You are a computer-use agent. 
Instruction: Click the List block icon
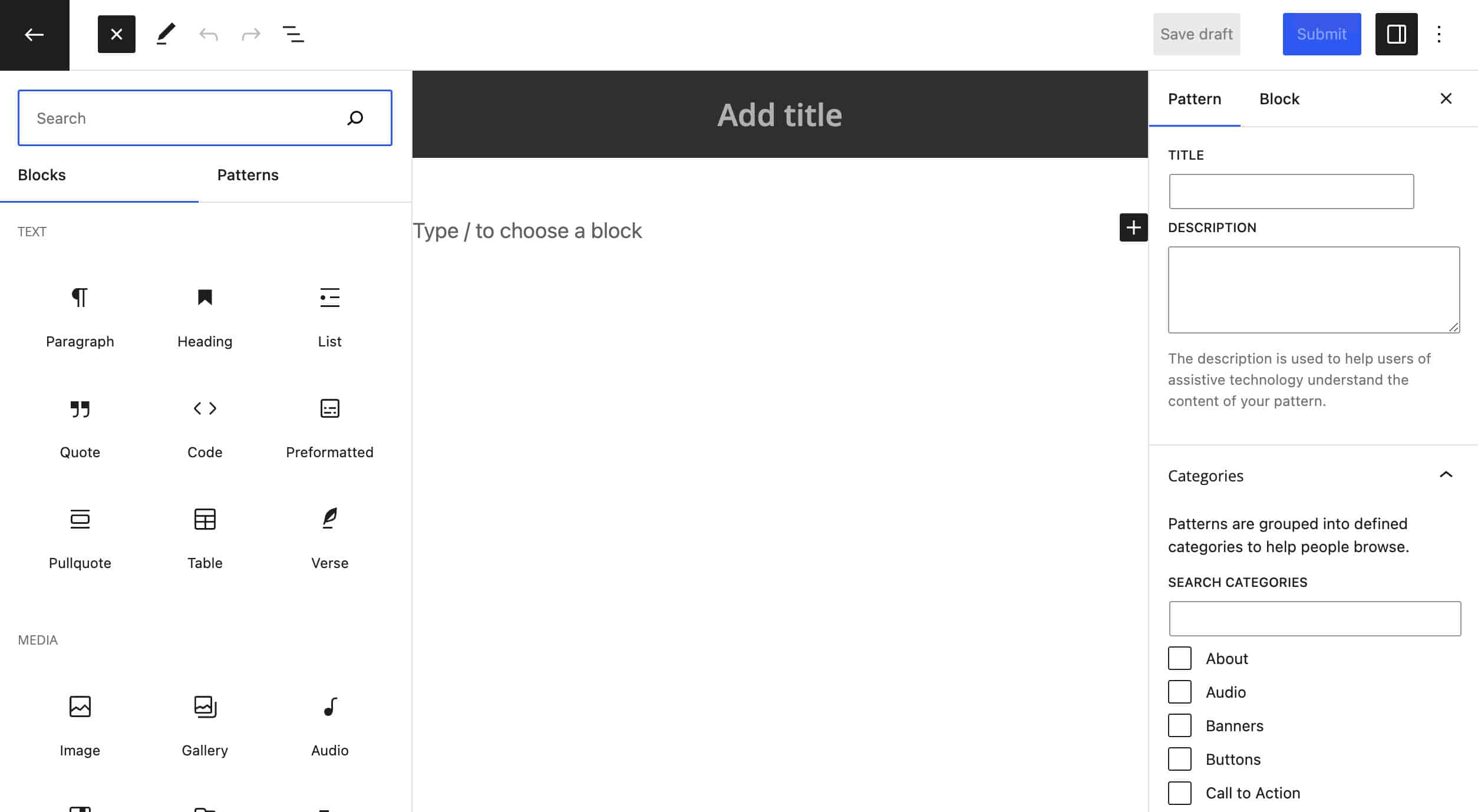pos(329,297)
